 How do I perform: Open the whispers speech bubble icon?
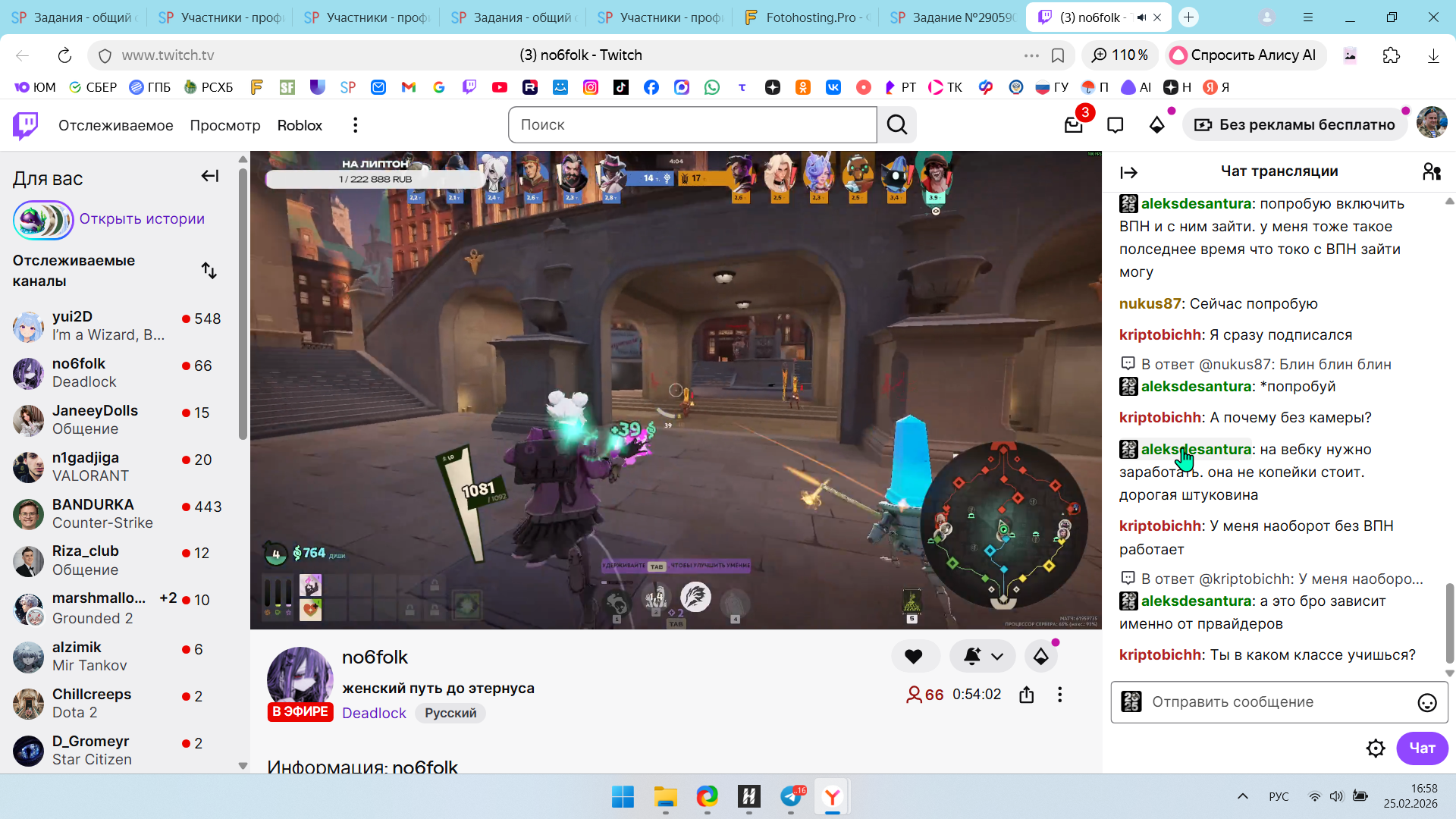tap(1115, 125)
